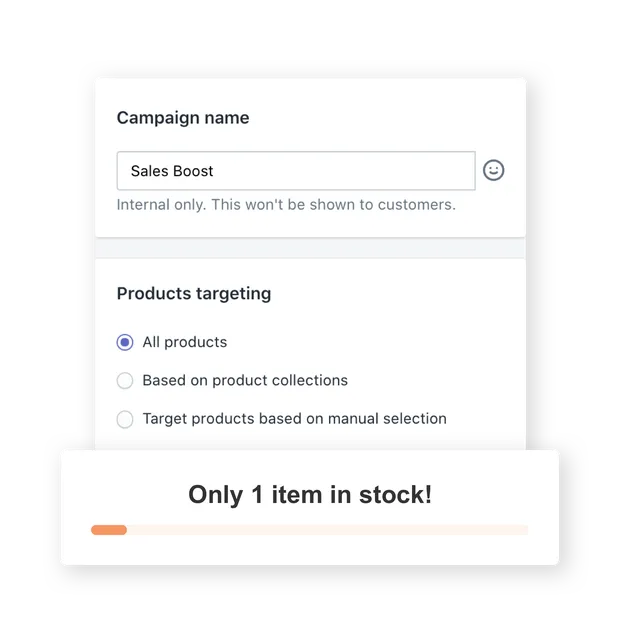Open the emoji picker smiley icon

(493, 170)
